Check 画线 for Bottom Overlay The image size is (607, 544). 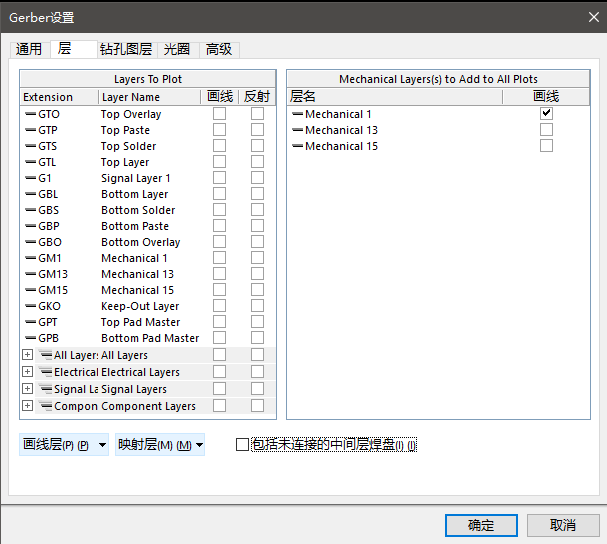point(219,242)
